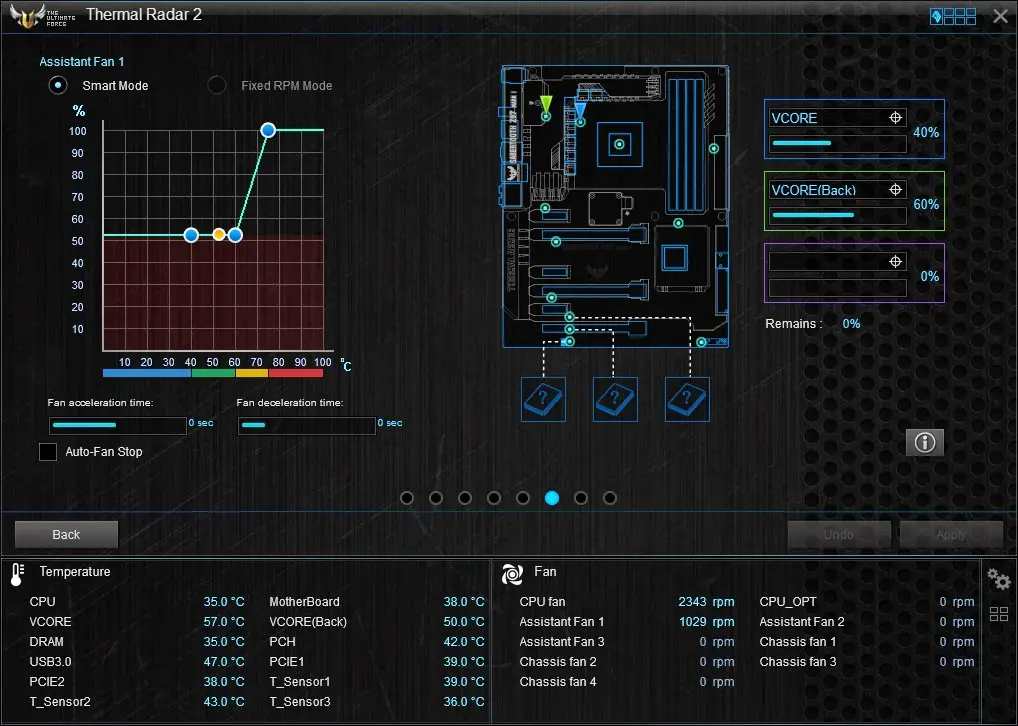The width and height of the screenshot is (1018, 726).
Task: Click crosshair icon of the empty sensor slot
Action: click(895, 261)
